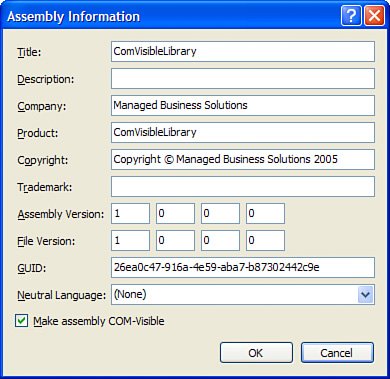Confirm changes with the OK button
Screen dimensions: 390x379
point(256,352)
